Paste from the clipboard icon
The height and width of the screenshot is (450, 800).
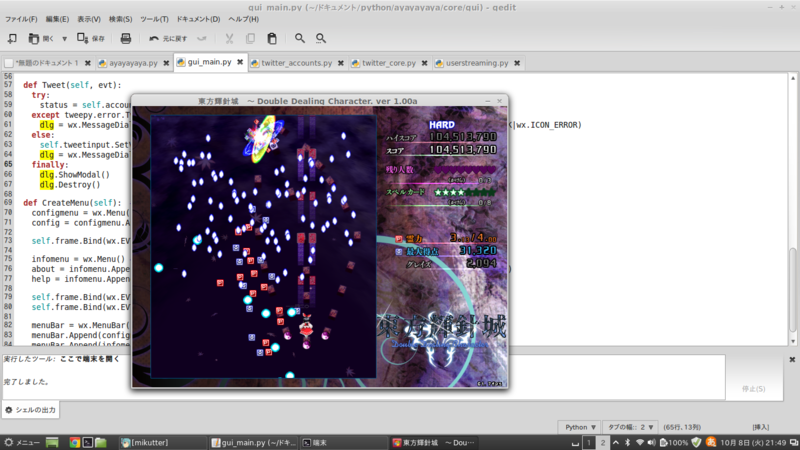tap(272, 38)
